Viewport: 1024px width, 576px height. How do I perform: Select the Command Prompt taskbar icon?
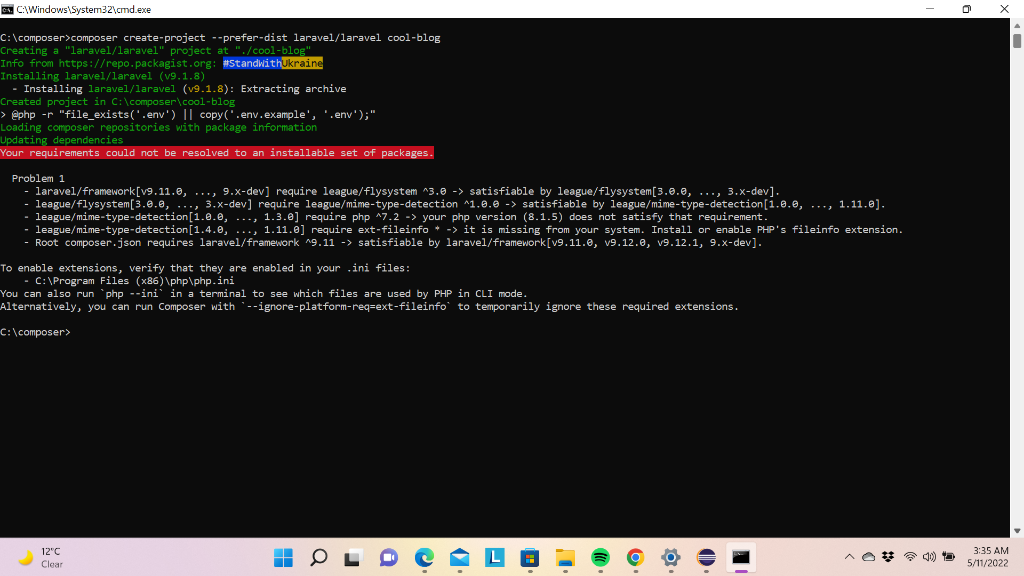(741, 558)
